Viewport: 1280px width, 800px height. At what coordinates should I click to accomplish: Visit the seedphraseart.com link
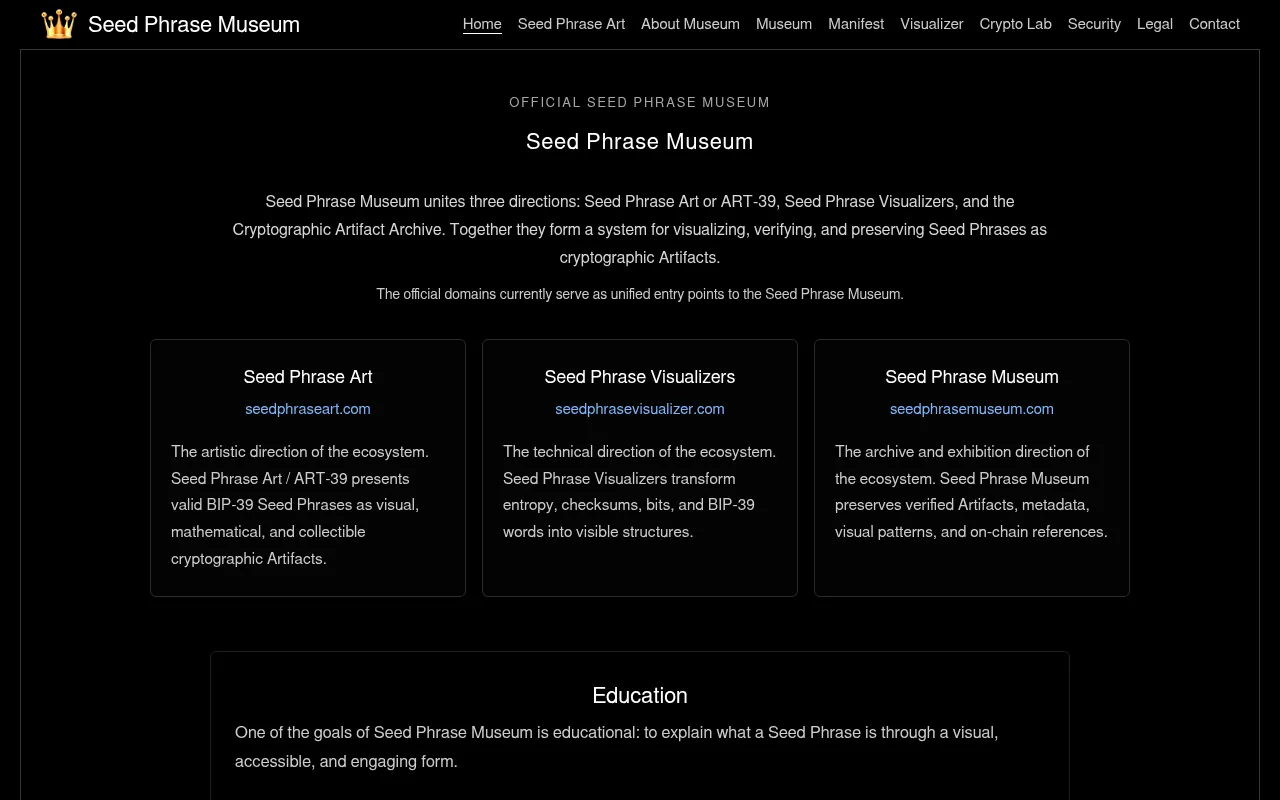(x=308, y=409)
